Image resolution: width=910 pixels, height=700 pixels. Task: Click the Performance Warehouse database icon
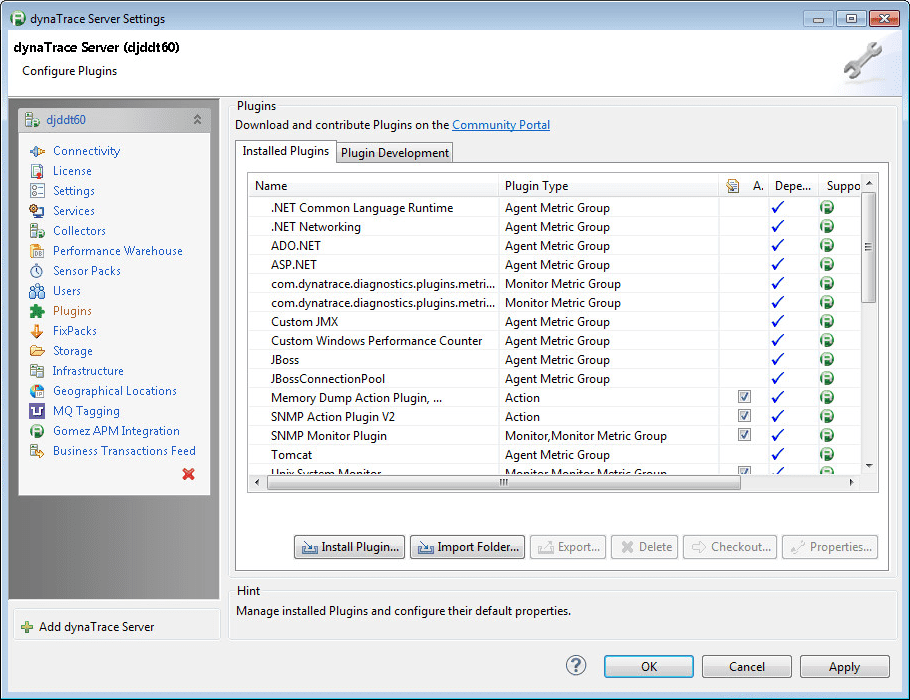(37, 251)
